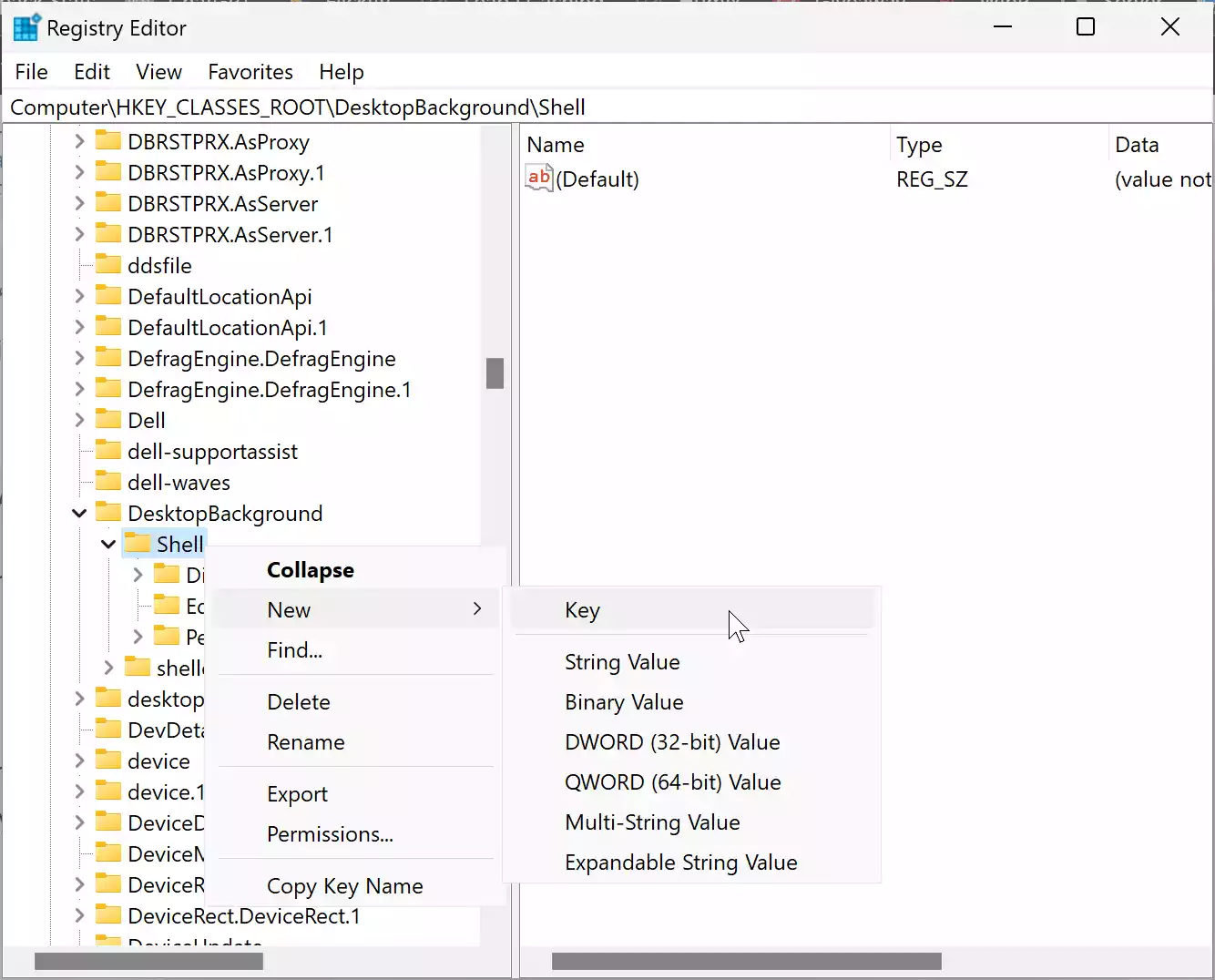Select the DBRSTPRX.AsProxy.1 tree key

pyautogui.click(x=226, y=172)
